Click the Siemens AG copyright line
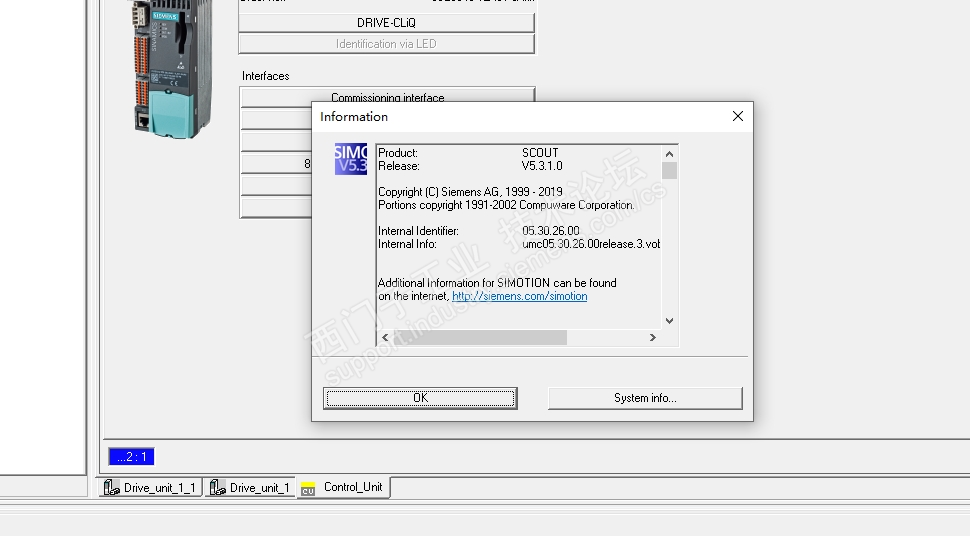The width and height of the screenshot is (970, 536). pyautogui.click(x=470, y=192)
